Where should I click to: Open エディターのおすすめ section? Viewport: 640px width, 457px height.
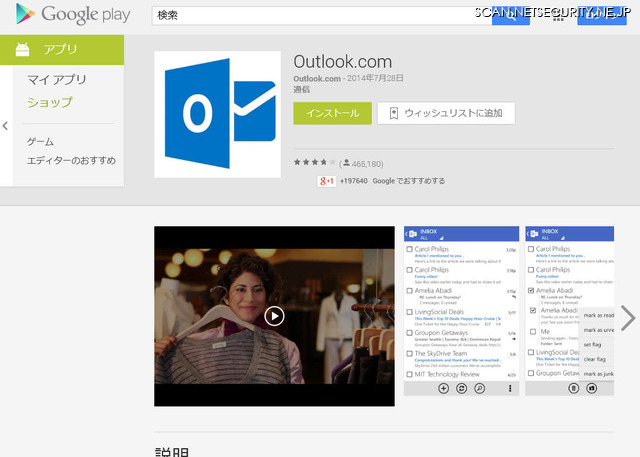pos(71,160)
